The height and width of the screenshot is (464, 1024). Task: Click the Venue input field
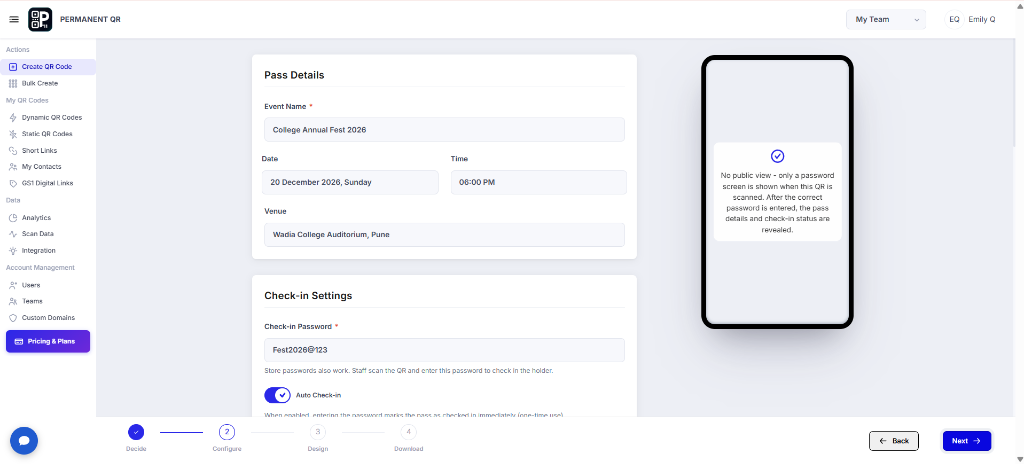pyautogui.click(x=444, y=235)
